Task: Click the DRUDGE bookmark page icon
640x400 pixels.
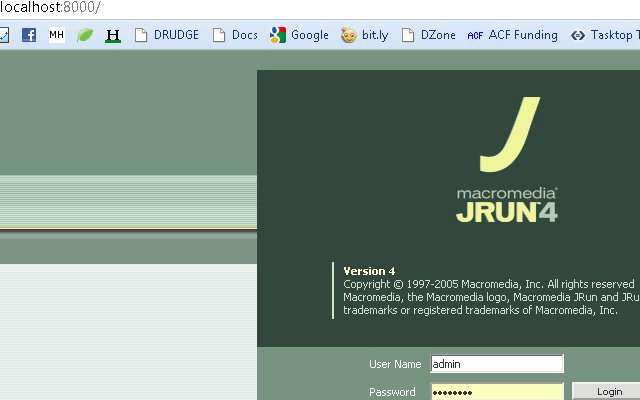Action: click(x=141, y=35)
